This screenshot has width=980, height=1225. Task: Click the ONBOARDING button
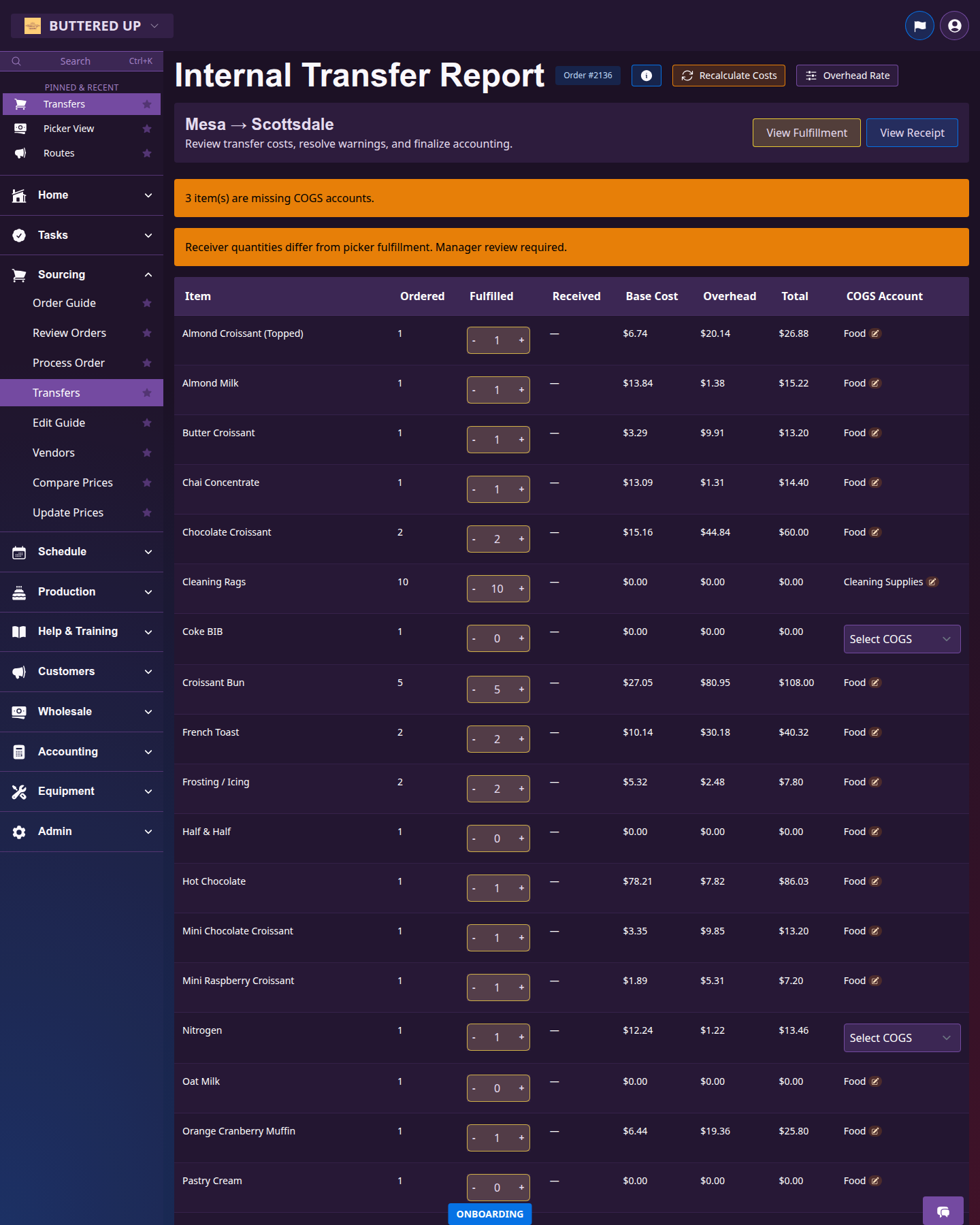click(490, 1214)
